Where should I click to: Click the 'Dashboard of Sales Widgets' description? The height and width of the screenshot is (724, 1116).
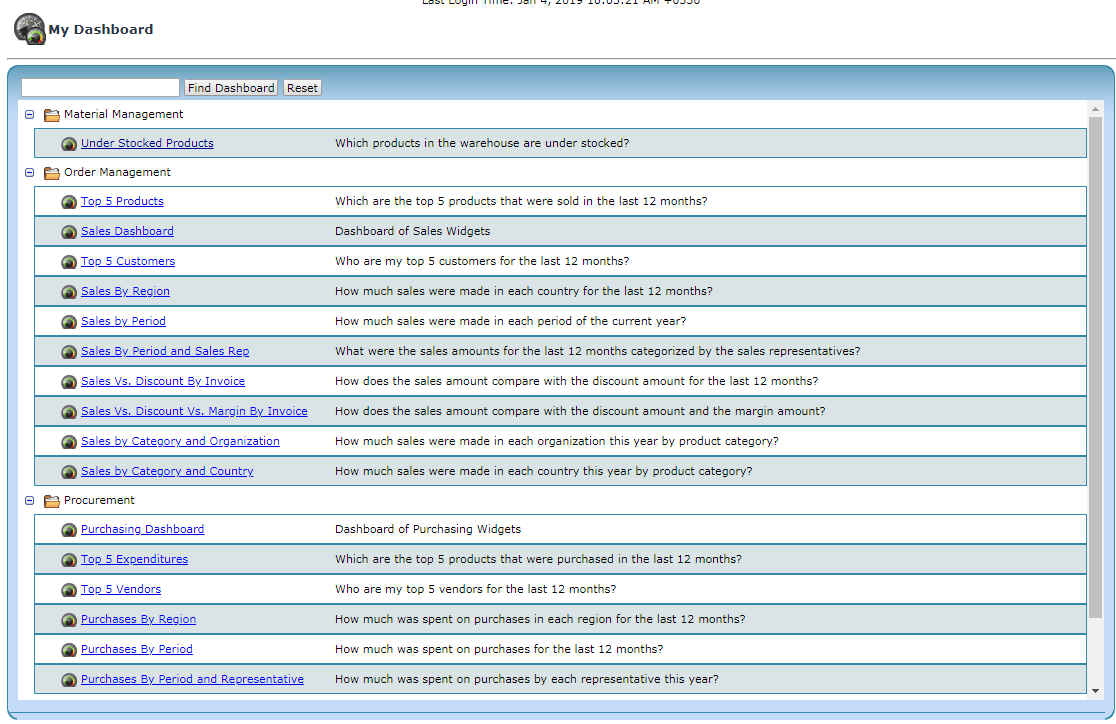[x=413, y=231]
